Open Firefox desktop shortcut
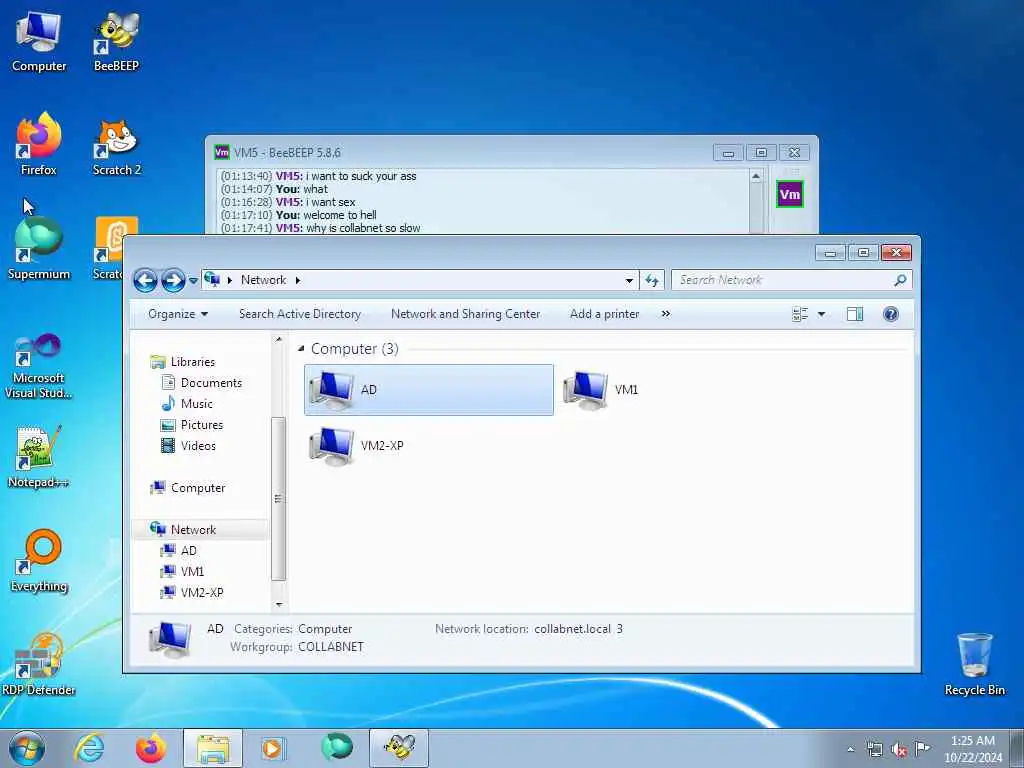The image size is (1024, 768). pos(39,145)
